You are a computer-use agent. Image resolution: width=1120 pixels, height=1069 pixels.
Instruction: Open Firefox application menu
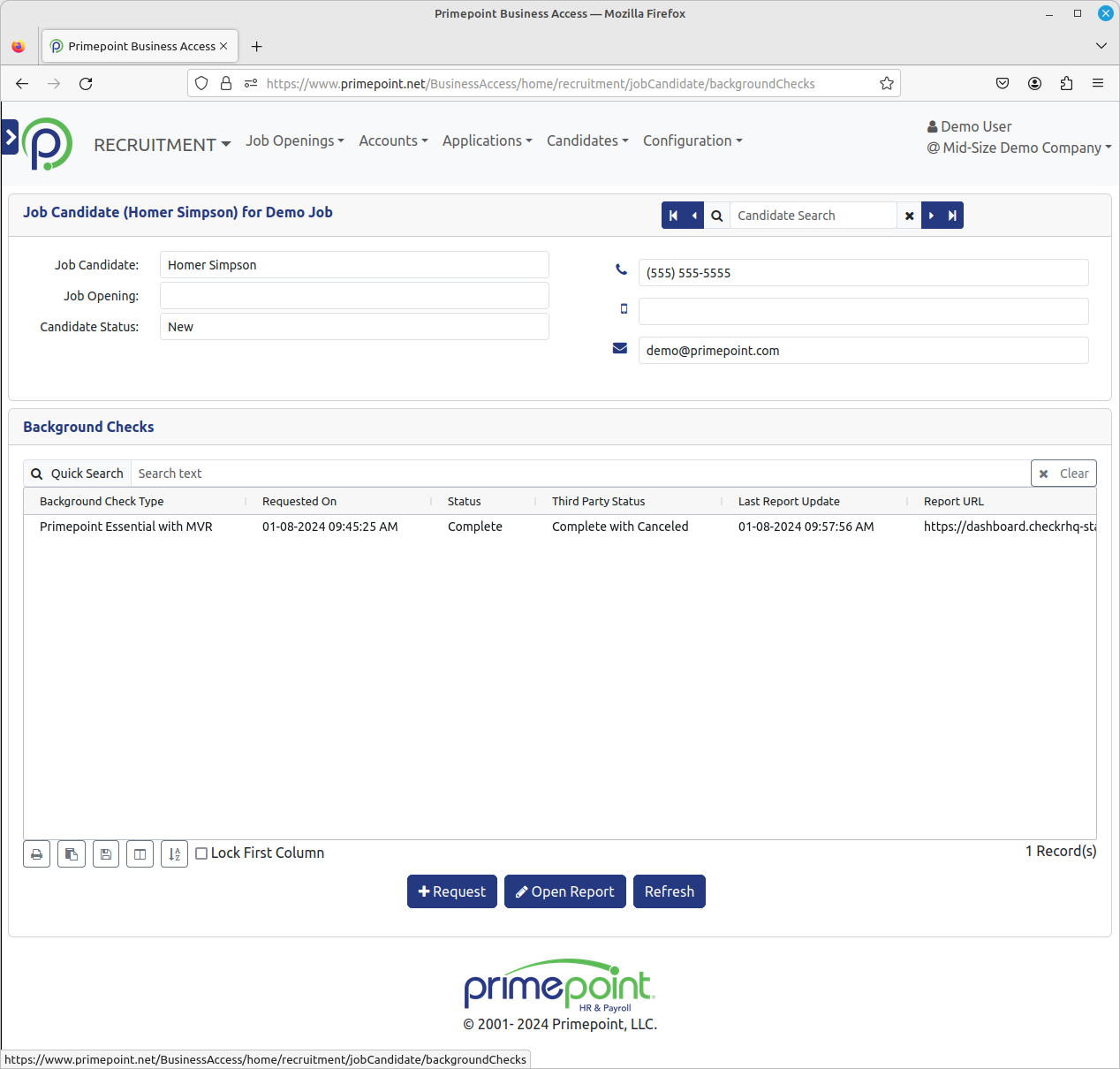tap(1098, 84)
